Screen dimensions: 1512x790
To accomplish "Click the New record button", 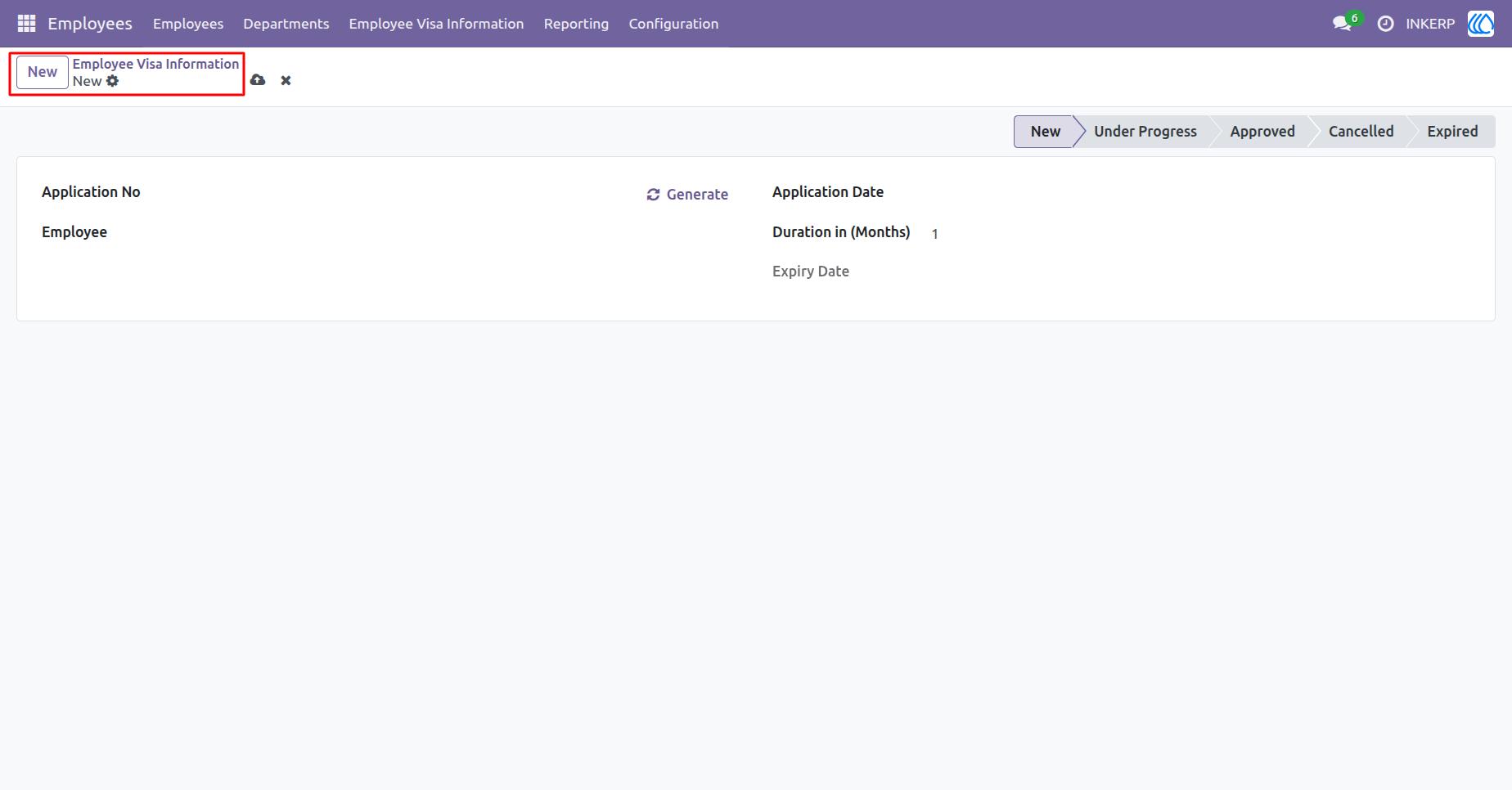I will coord(43,72).
